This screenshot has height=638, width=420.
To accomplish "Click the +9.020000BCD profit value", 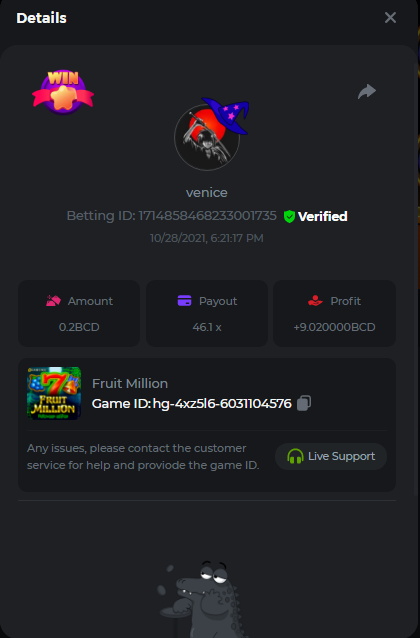I will tap(335, 327).
